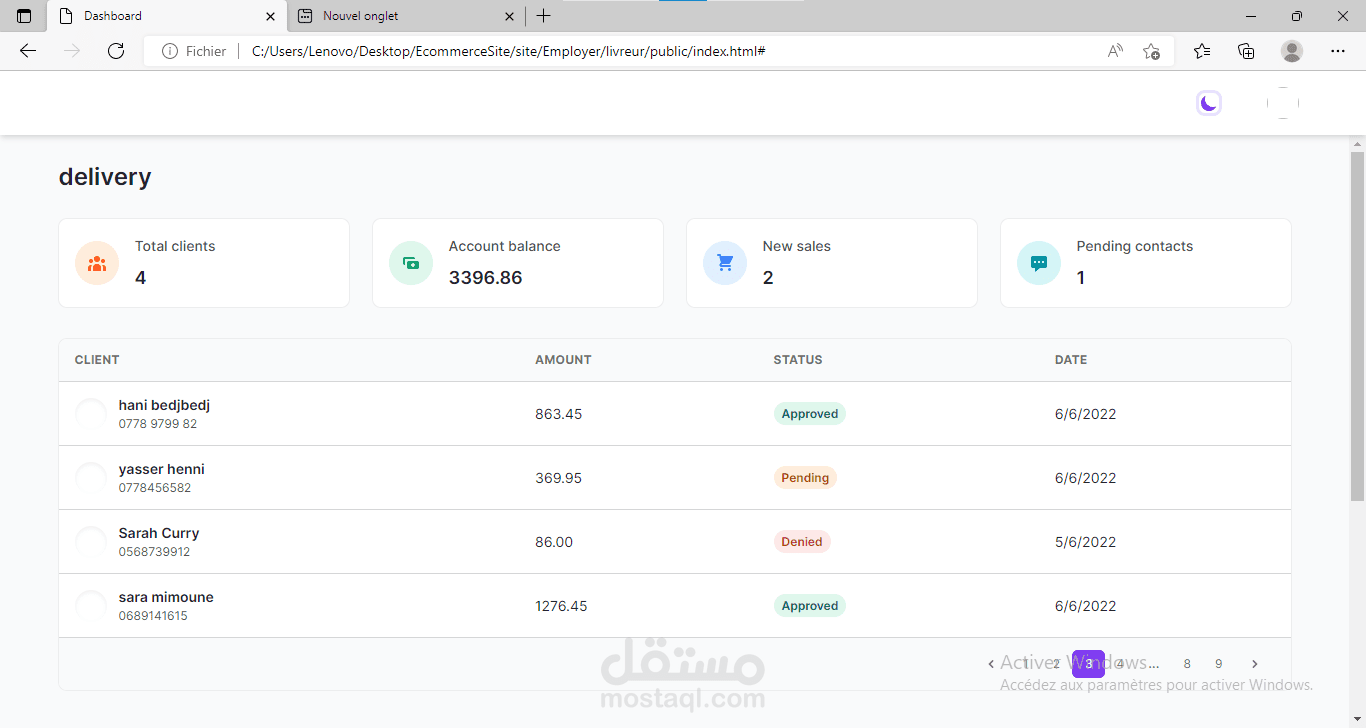
Task: Click the green Account balance money icon
Action: coord(411,263)
